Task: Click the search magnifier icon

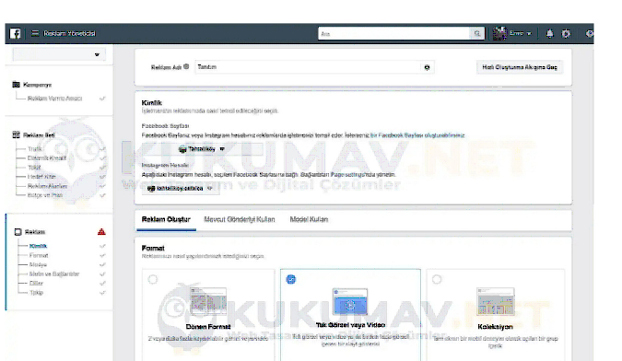Action: click(x=477, y=34)
